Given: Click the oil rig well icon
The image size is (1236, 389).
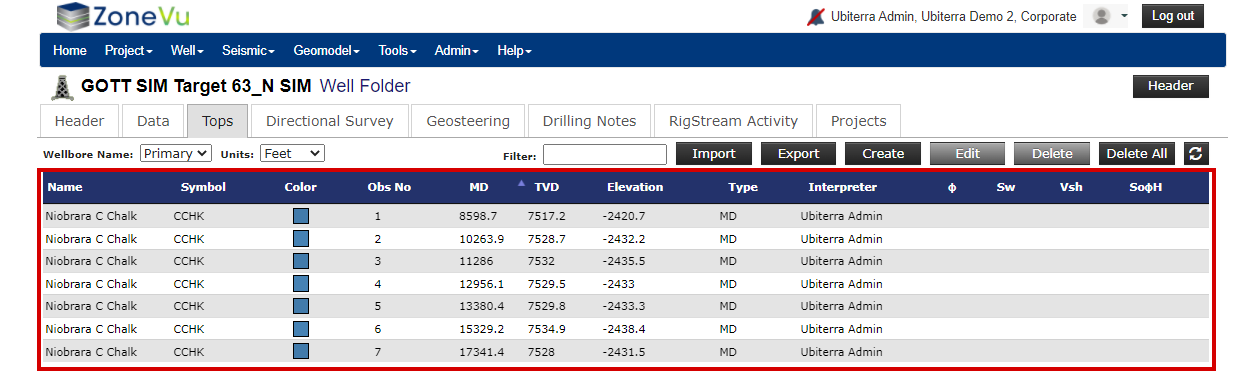Looking at the screenshot, I should pyautogui.click(x=62, y=87).
